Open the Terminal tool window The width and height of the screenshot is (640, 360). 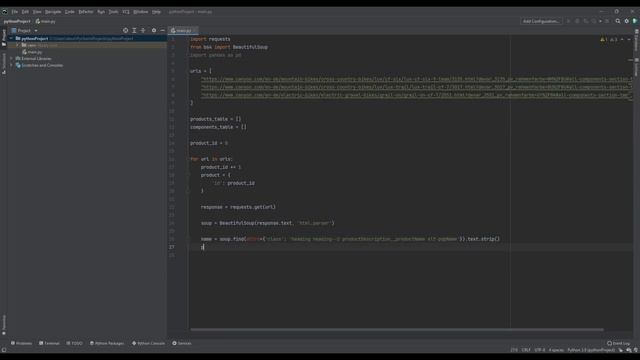[x=49, y=343]
